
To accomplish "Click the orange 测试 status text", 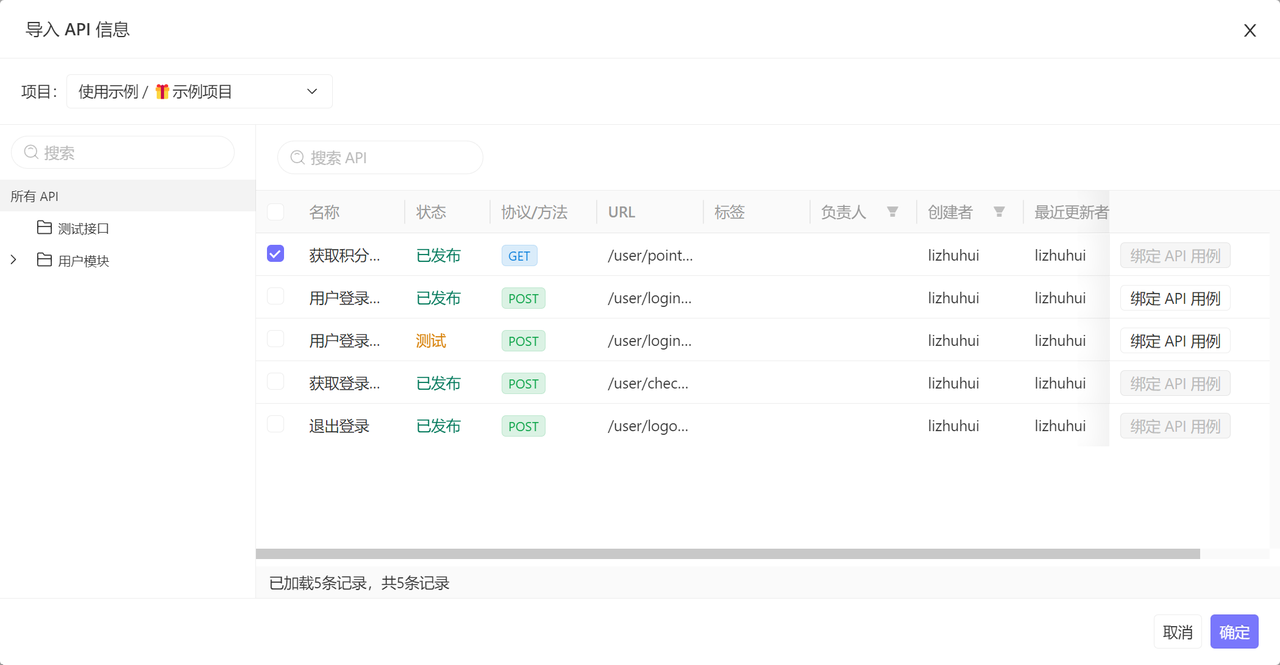I will pyautogui.click(x=431, y=341).
